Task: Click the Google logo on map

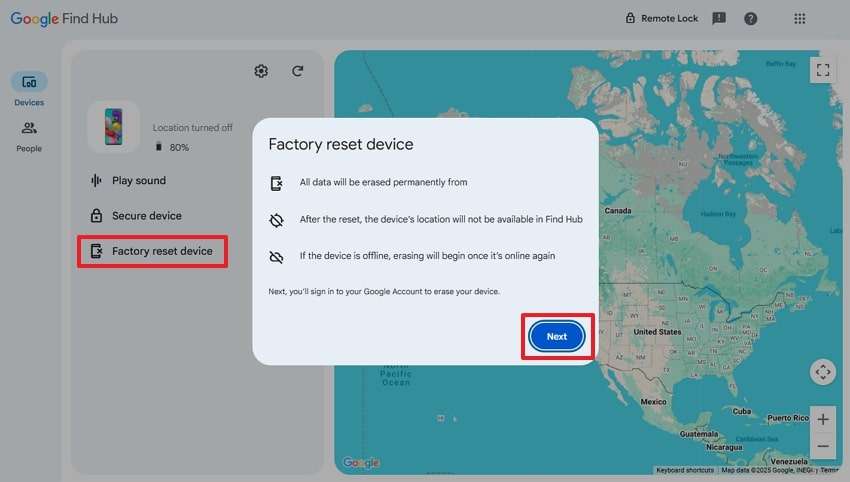Action: (x=361, y=462)
